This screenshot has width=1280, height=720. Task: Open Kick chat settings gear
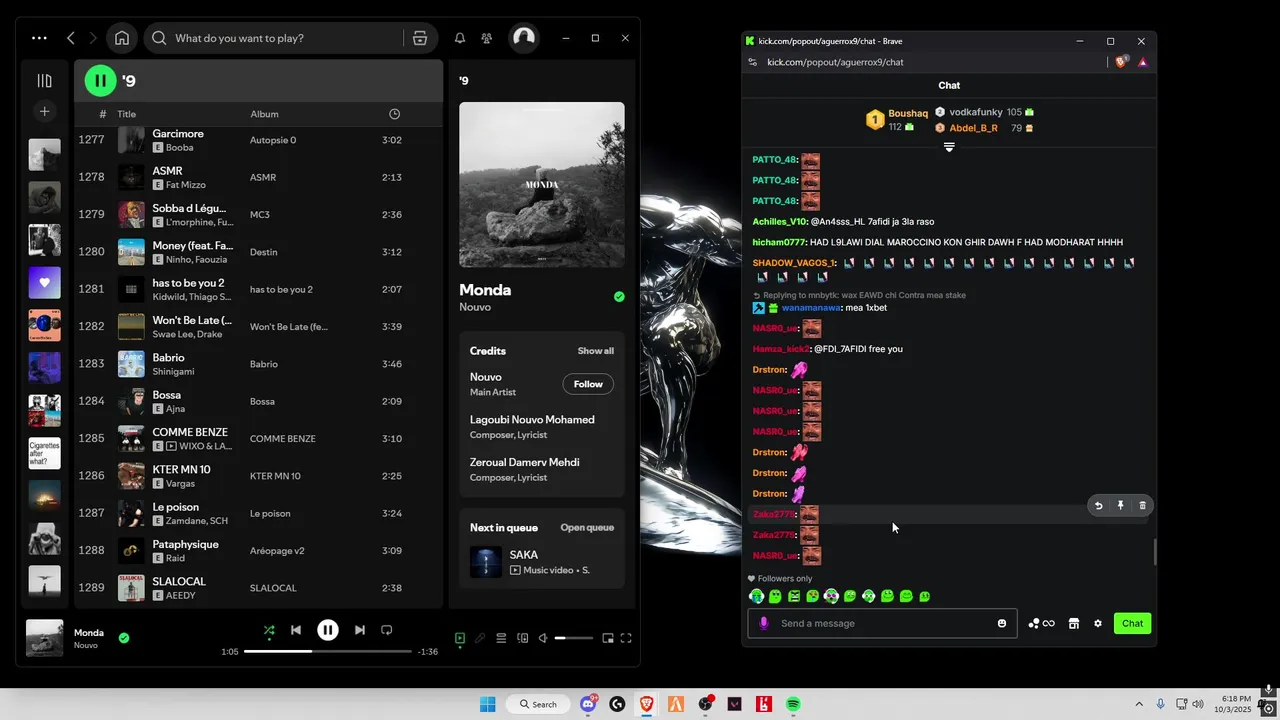[1098, 623]
